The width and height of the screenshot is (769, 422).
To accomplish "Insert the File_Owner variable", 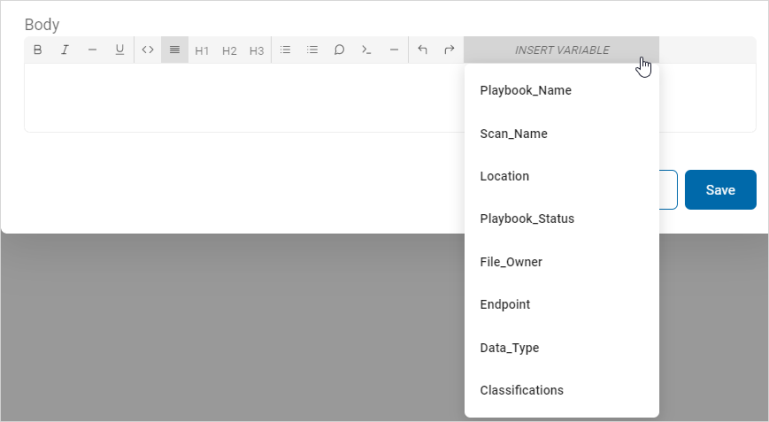I will (510, 262).
